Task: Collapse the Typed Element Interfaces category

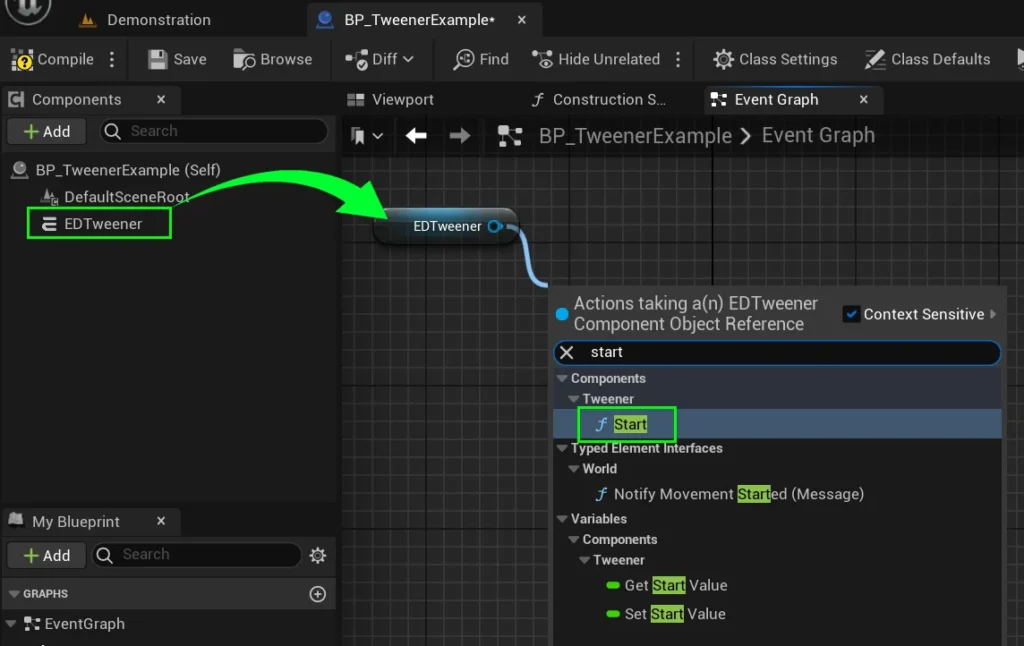Action: click(x=562, y=449)
